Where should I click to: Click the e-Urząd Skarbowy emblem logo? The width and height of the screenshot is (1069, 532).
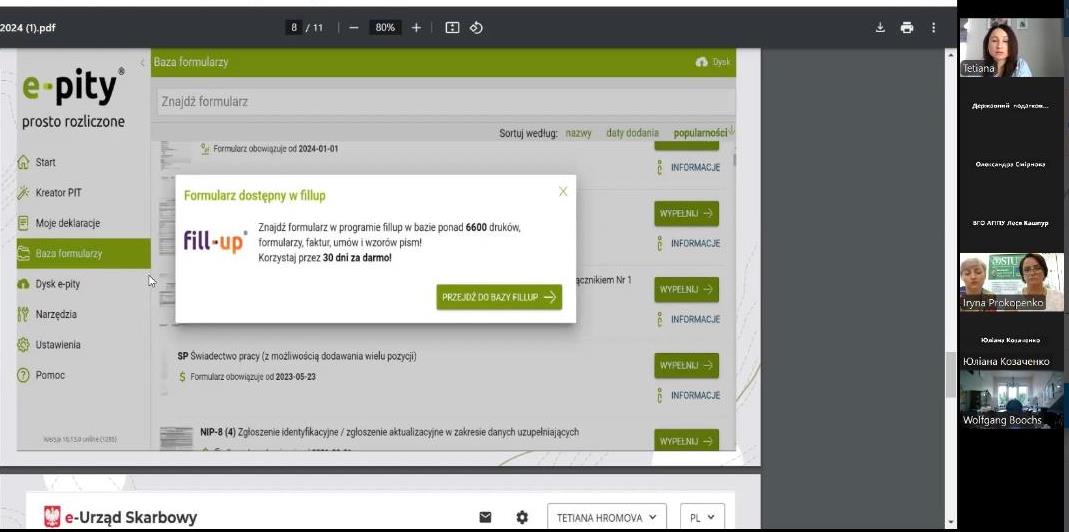coord(51,517)
